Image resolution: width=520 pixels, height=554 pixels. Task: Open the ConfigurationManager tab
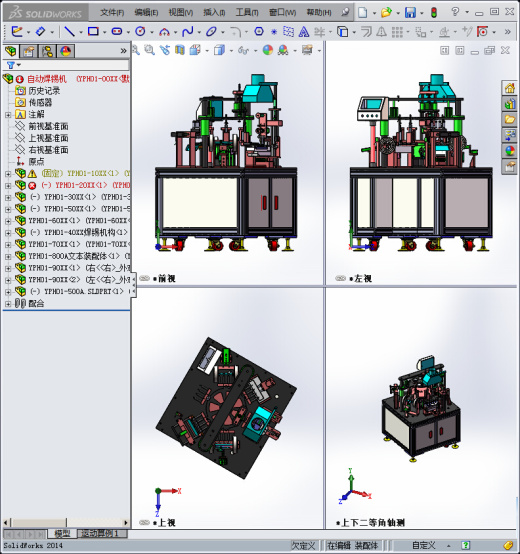pos(47,51)
